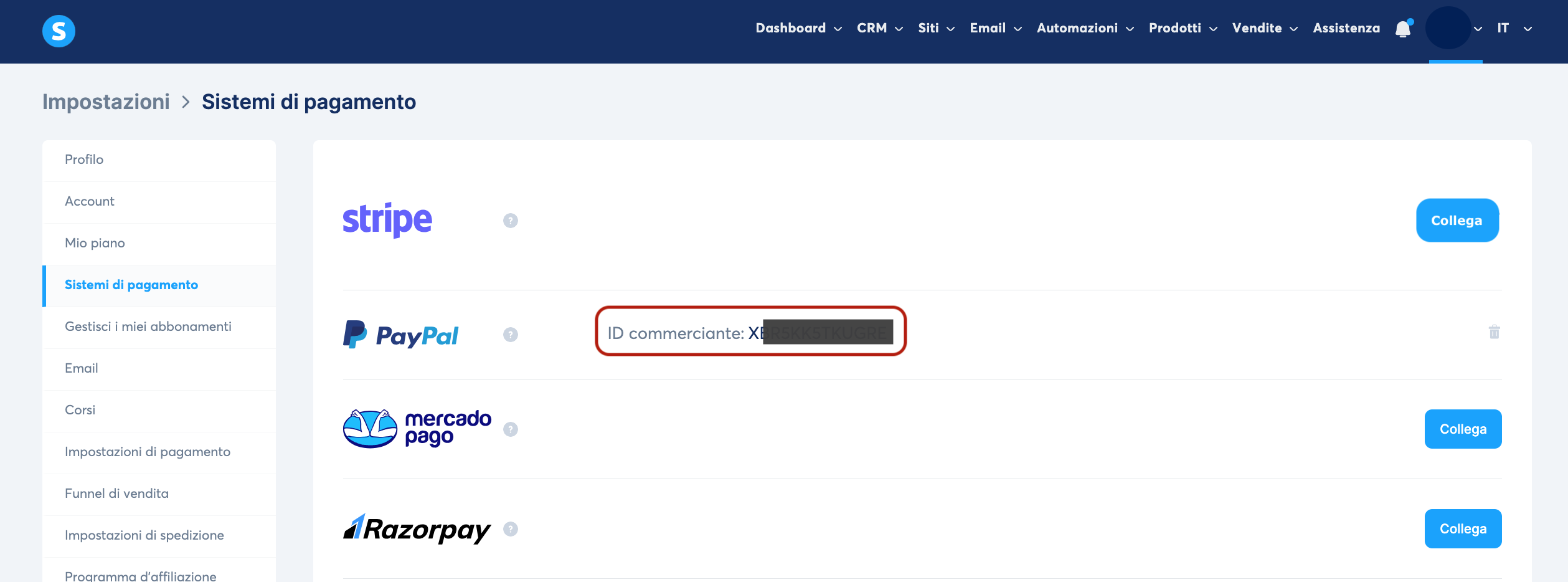Click the Stripe logo

coord(387,220)
